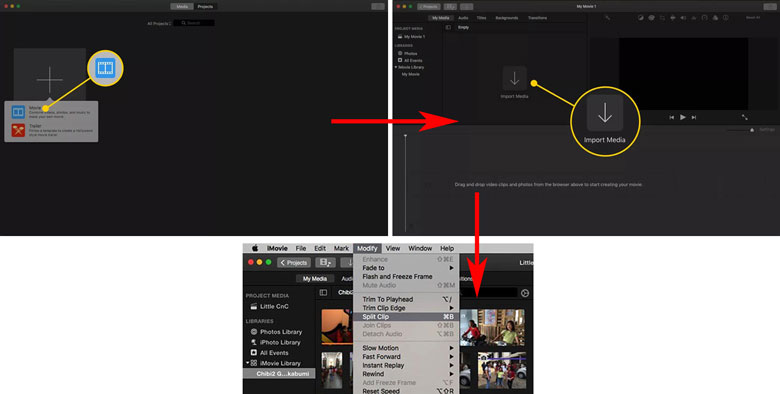This screenshot has width=780, height=394.
Task: Select the Projects tab beside the Media tab
Action: (x=205, y=6)
